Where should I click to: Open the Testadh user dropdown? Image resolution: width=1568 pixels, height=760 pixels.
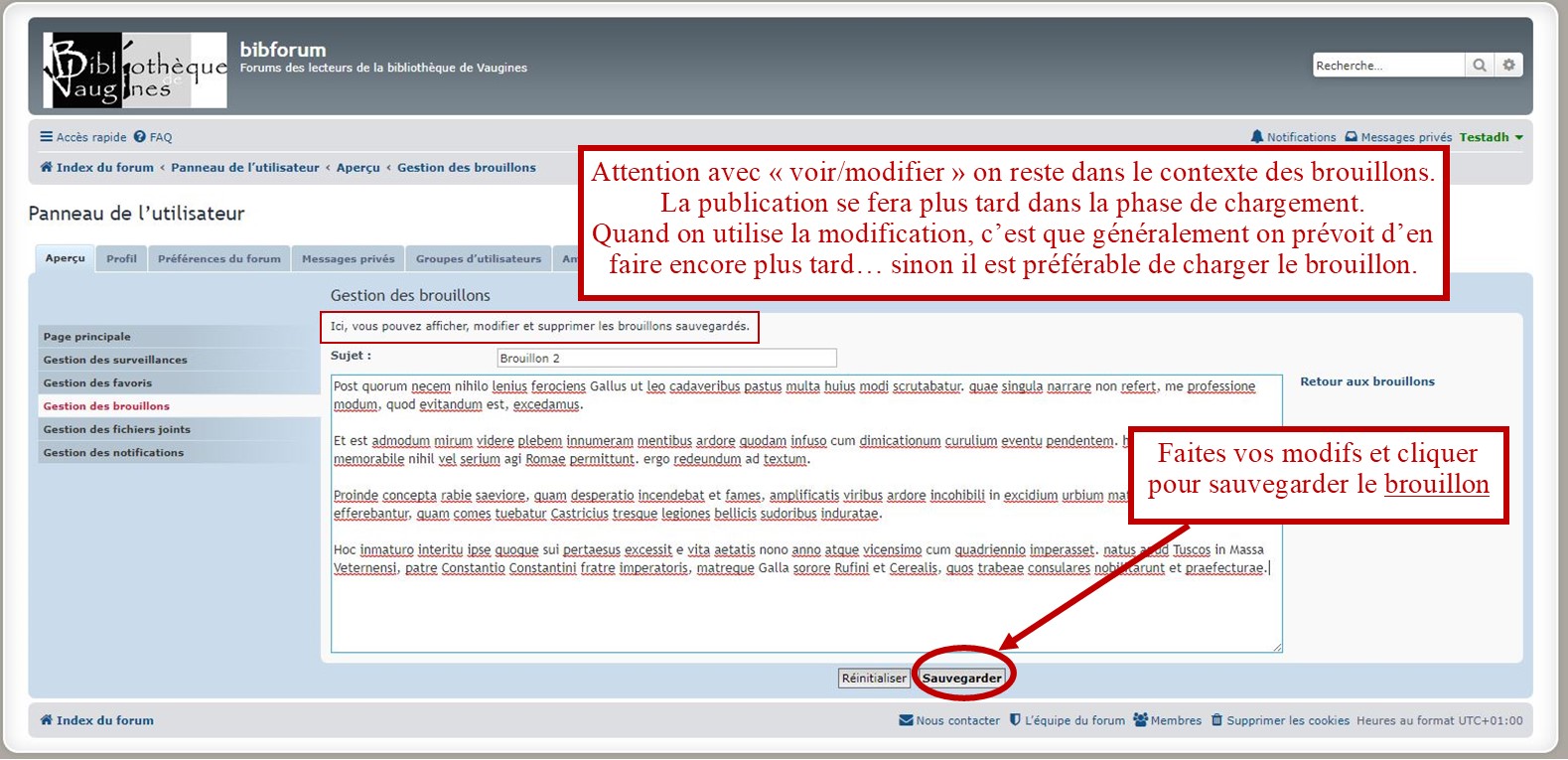coord(1491,137)
